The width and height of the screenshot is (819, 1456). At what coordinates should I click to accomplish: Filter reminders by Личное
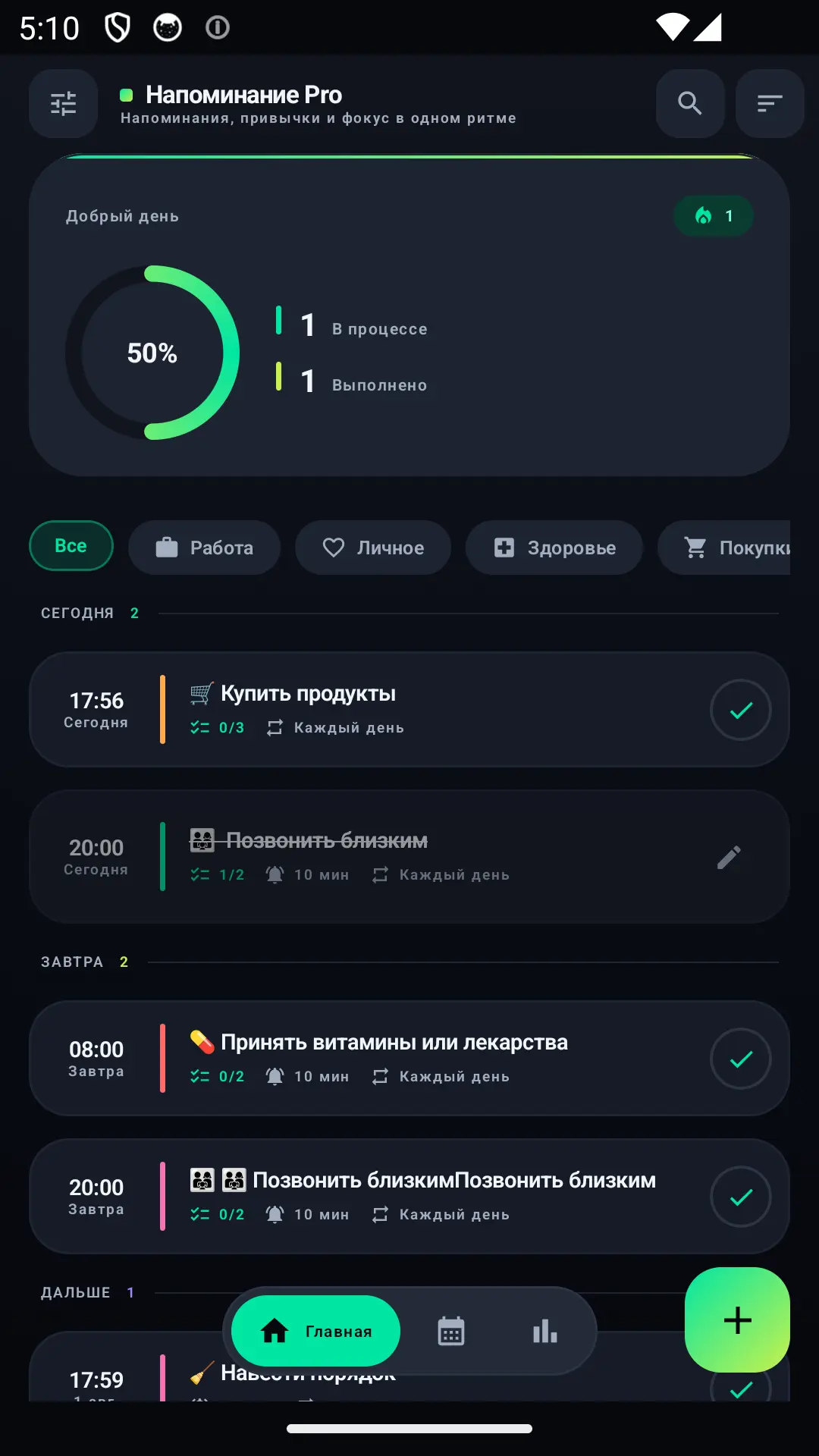(373, 548)
